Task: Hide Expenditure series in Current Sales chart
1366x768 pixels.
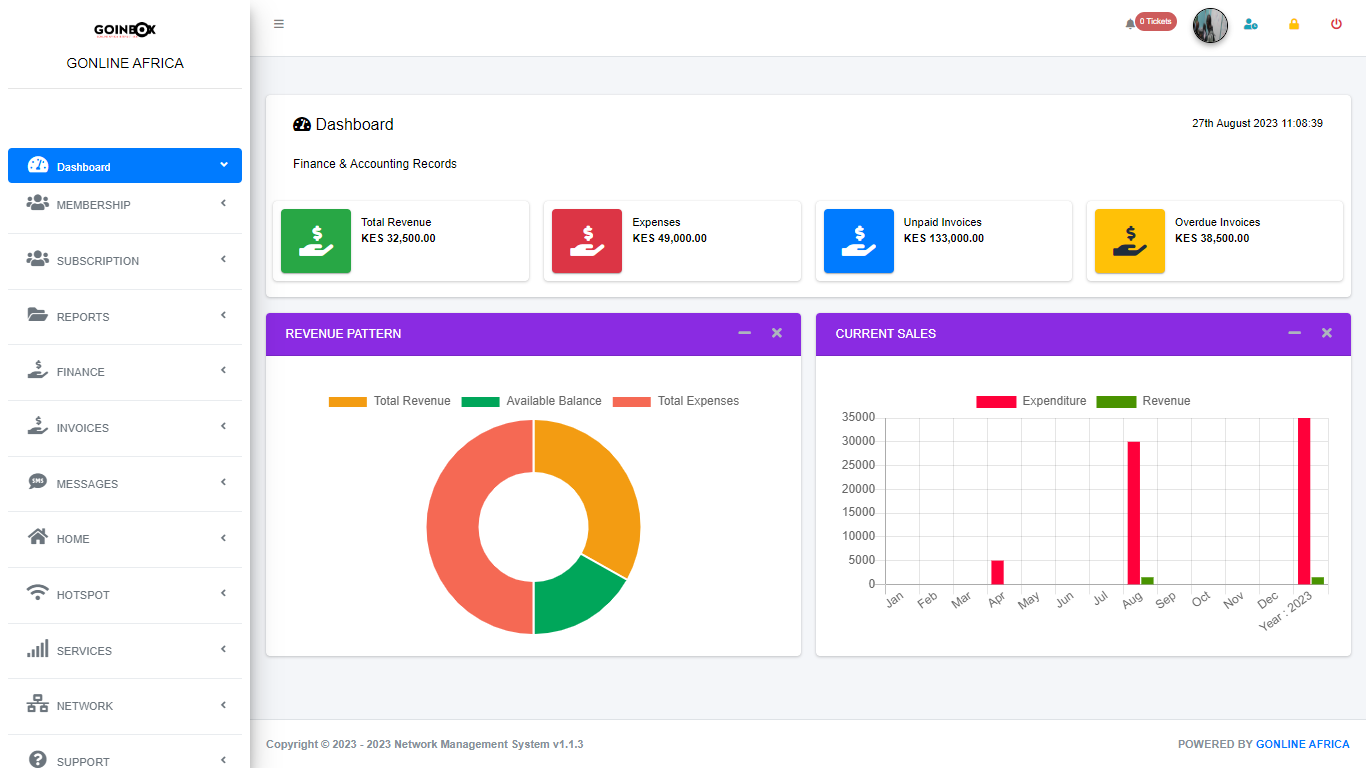Action: (x=1032, y=401)
